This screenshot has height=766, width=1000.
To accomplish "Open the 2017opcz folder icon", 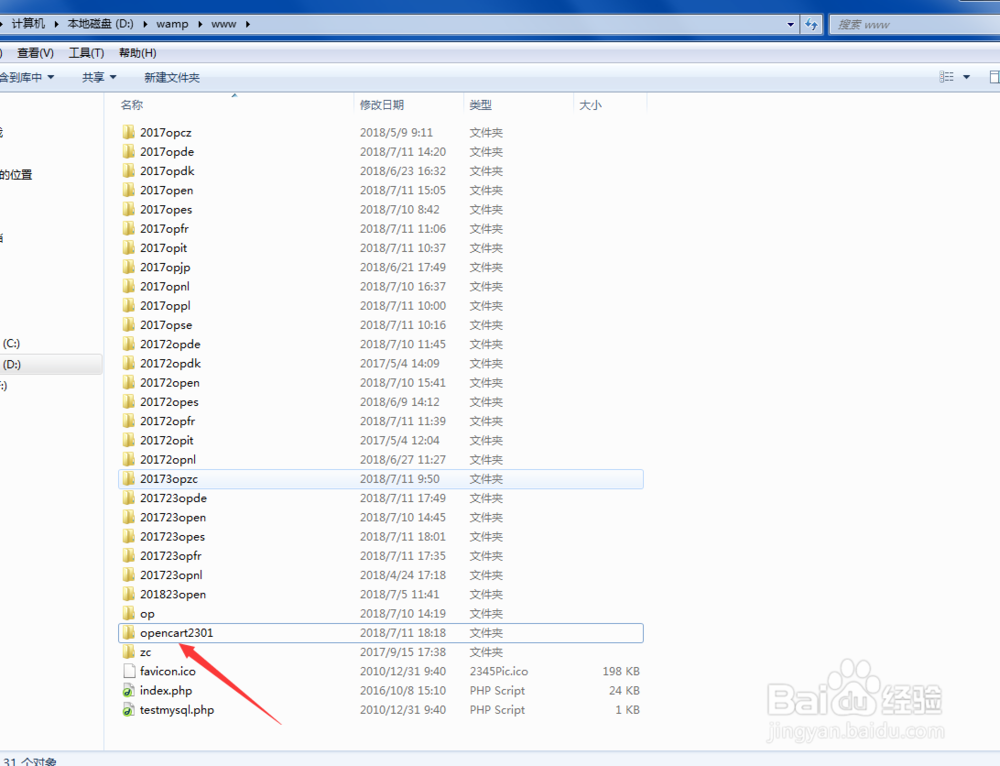I will click(x=129, y=132).
